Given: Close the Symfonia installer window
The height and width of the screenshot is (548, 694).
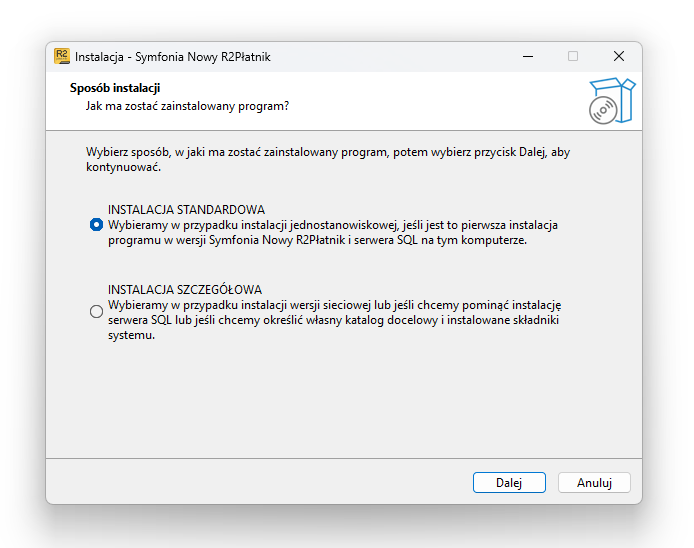Looking at the screenshot, I should point(619,56).
